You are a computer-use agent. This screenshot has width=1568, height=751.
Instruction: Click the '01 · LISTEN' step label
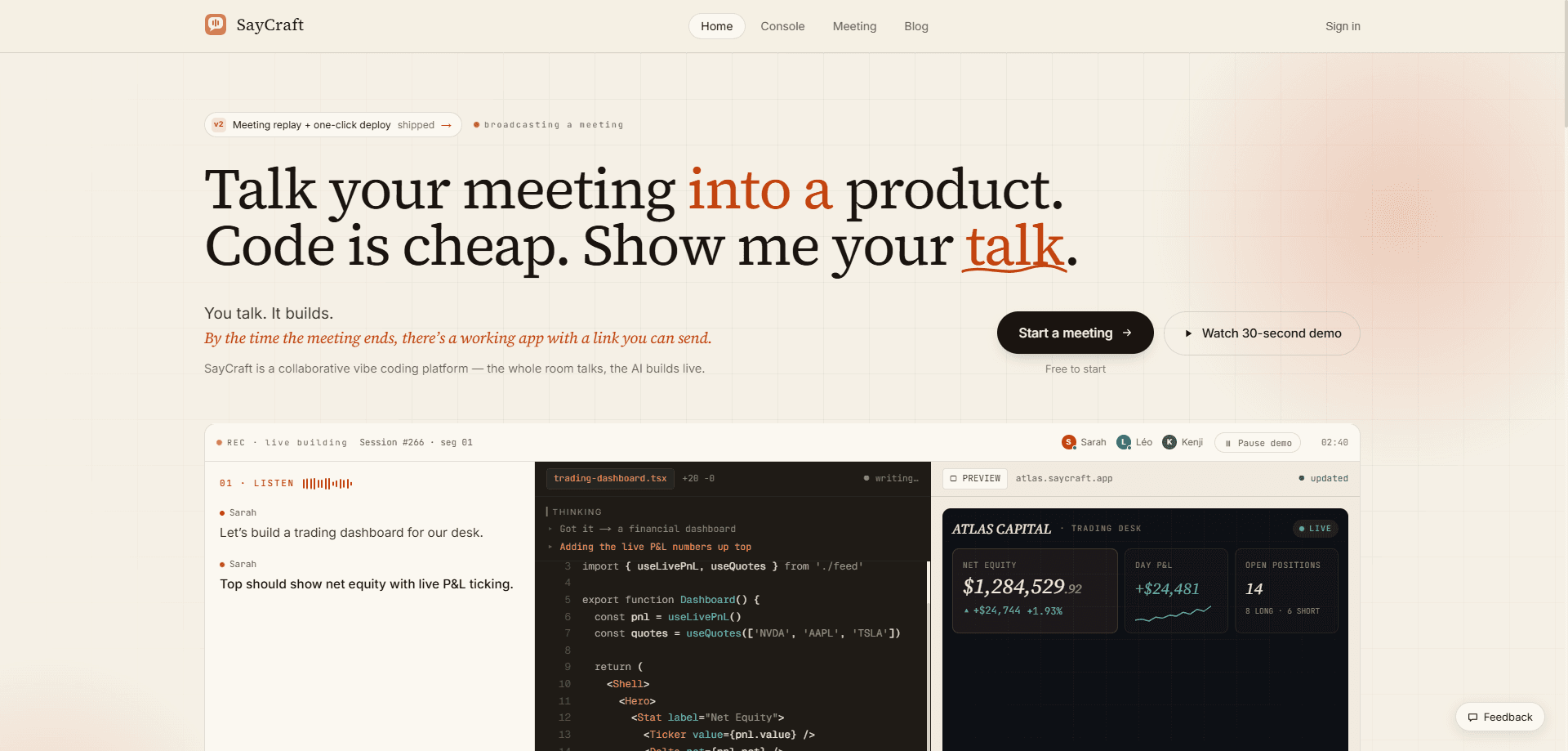256,484
